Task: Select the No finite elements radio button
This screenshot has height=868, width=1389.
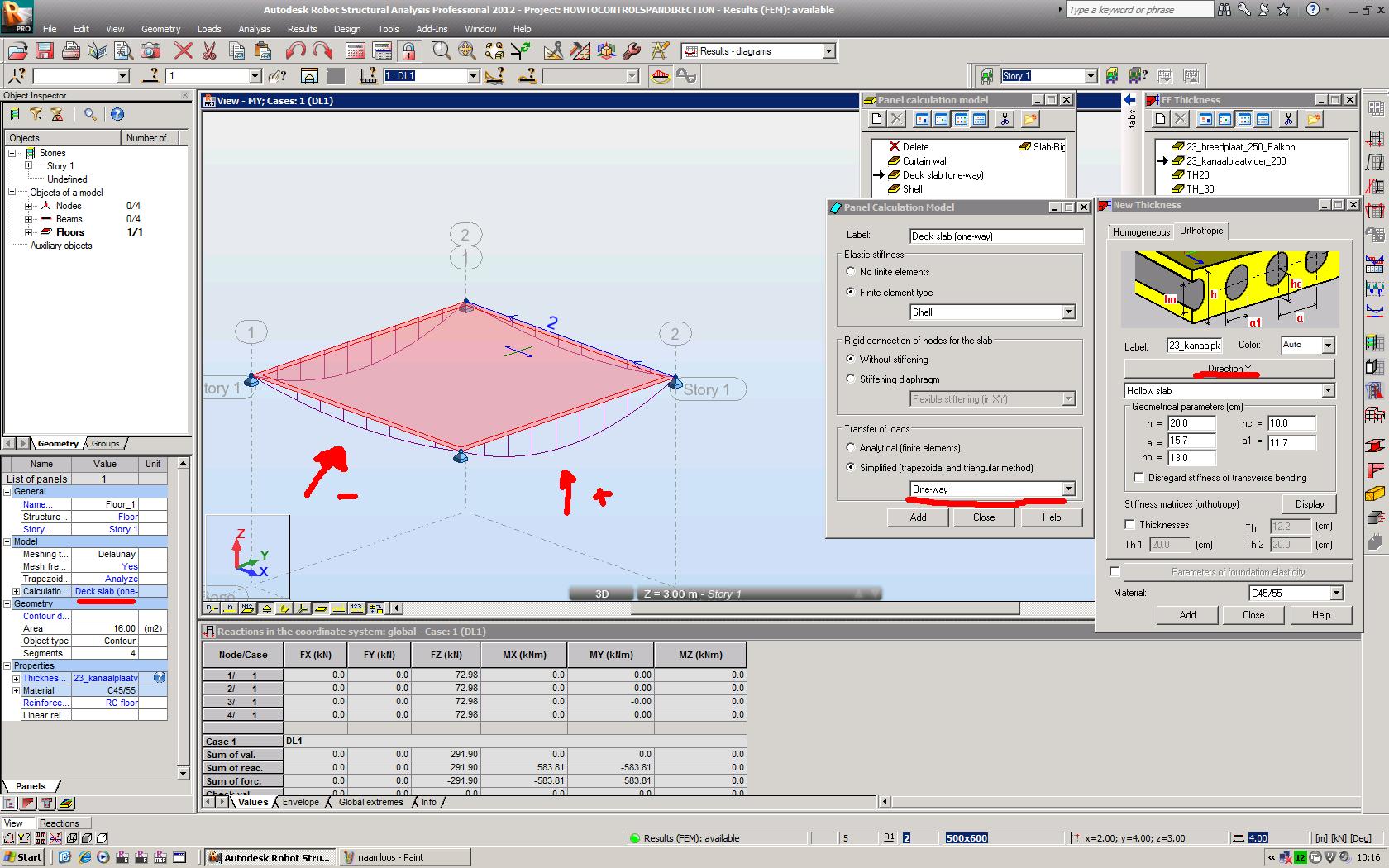Action: tap(850, 271)
